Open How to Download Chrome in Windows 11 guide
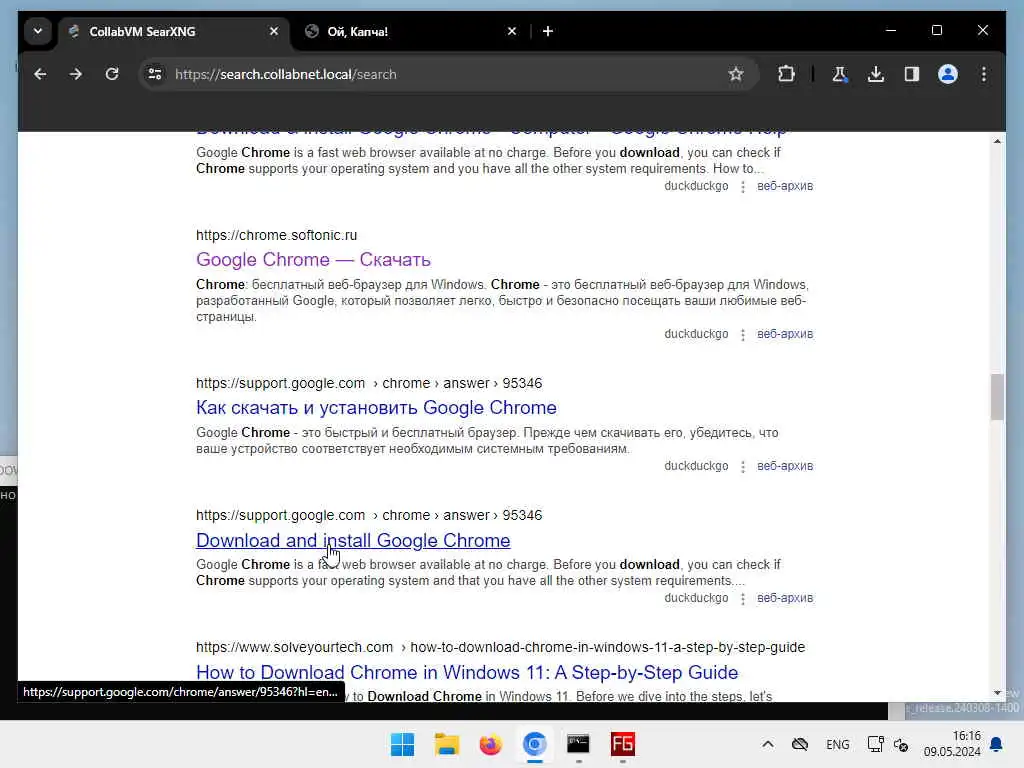The image size is (1024, 768). (467, 673)
